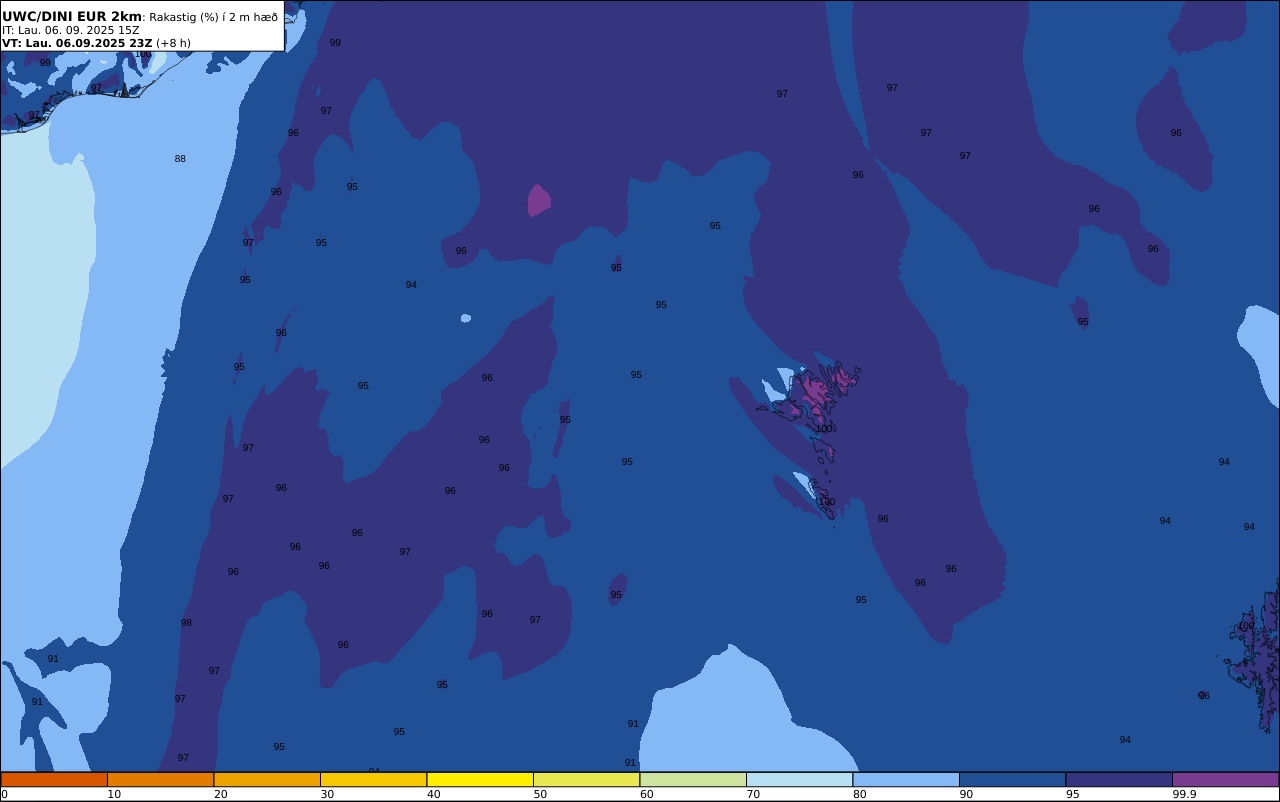Select the 30–40 golden legend swatch
1280x802 pixels.
tap(373, 779)
